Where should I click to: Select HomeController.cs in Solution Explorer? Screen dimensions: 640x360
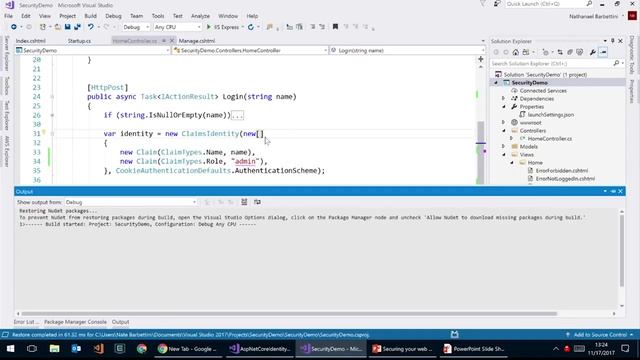click(x=549, y=139)
